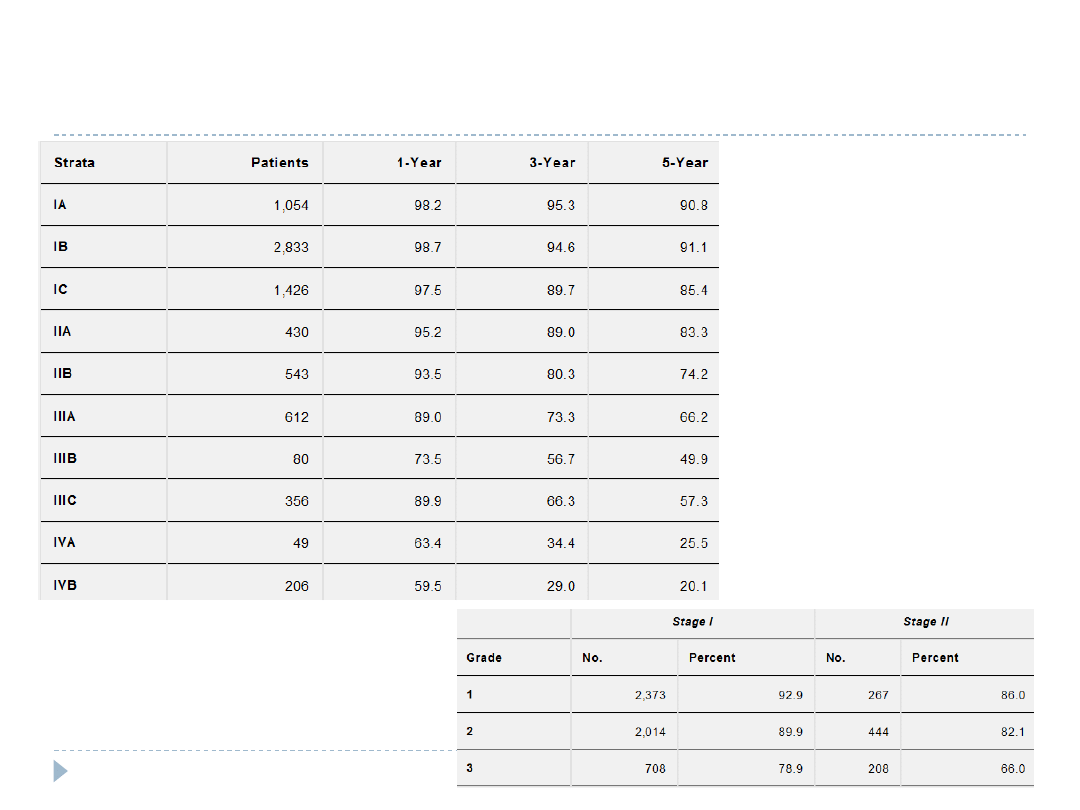Select the IVB strata row label
Image resolution: width=1080 pixels, height=810 pixels.
(x=65, y=585)
